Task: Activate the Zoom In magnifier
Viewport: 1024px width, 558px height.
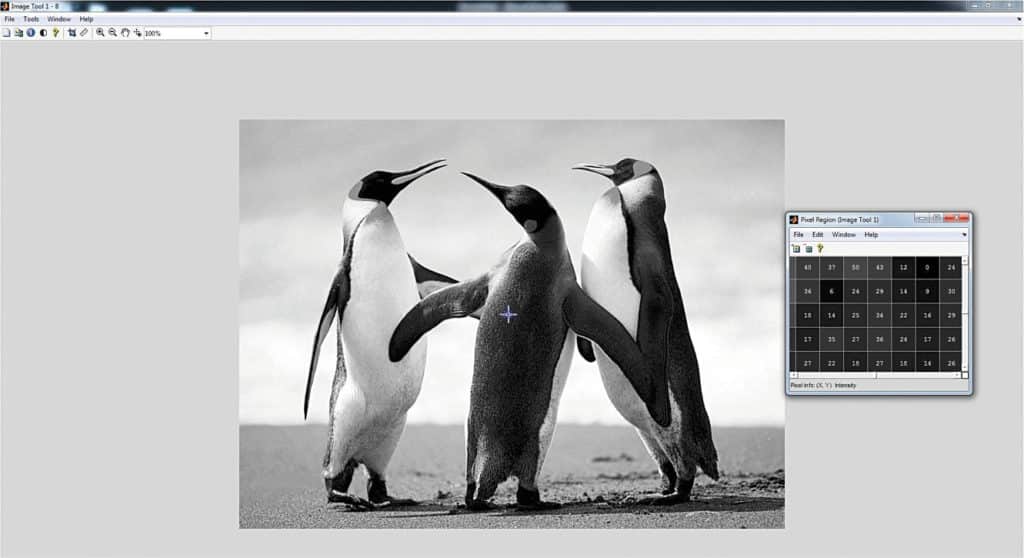Action: 101,33
